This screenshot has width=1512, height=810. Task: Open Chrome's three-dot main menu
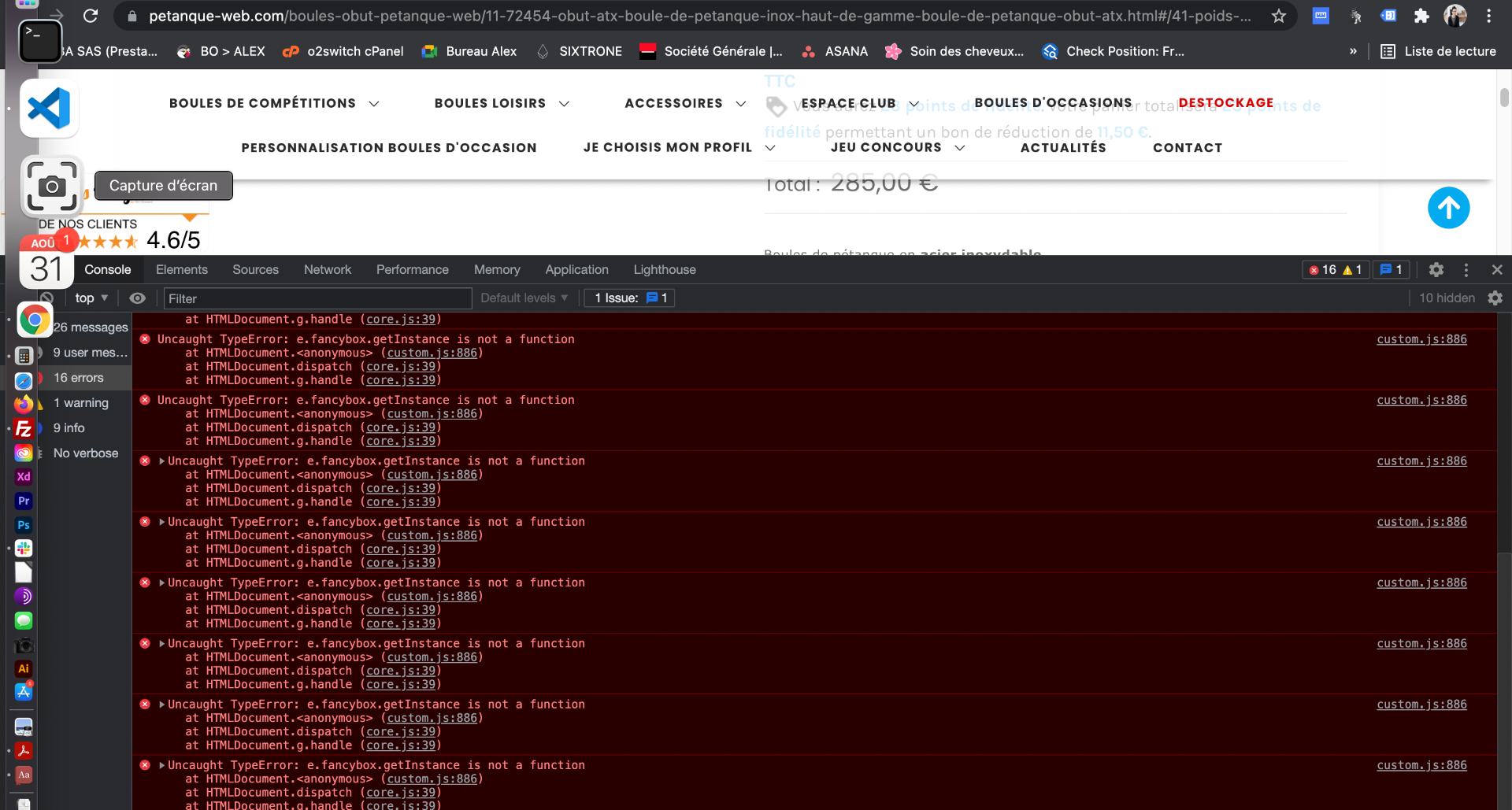(1489, 16)
